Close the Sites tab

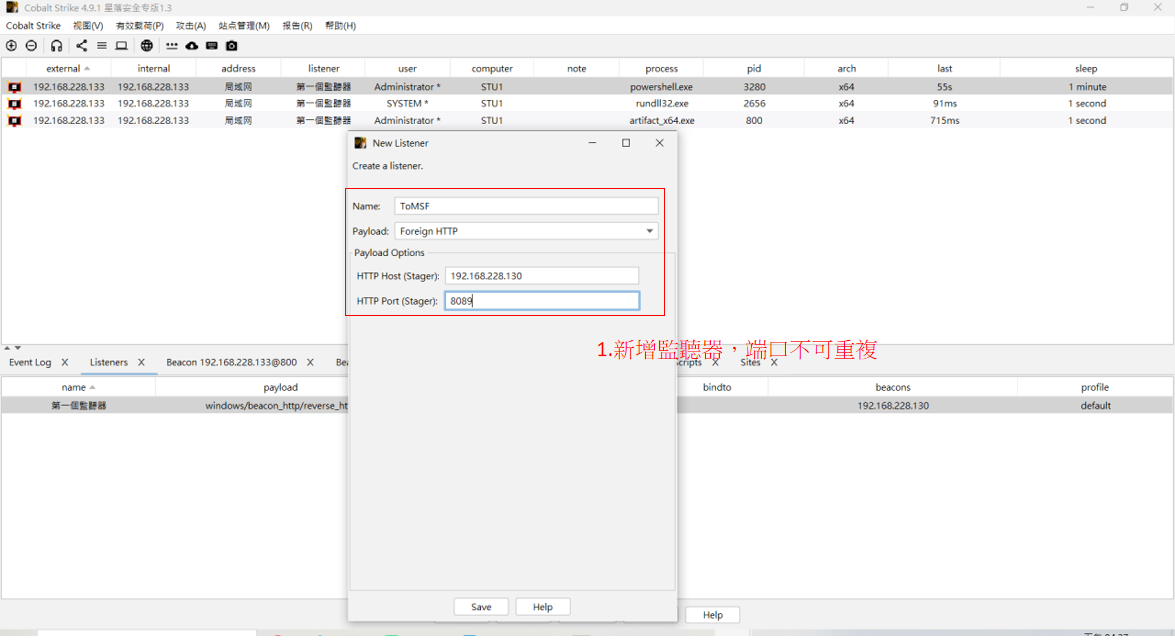774,363
